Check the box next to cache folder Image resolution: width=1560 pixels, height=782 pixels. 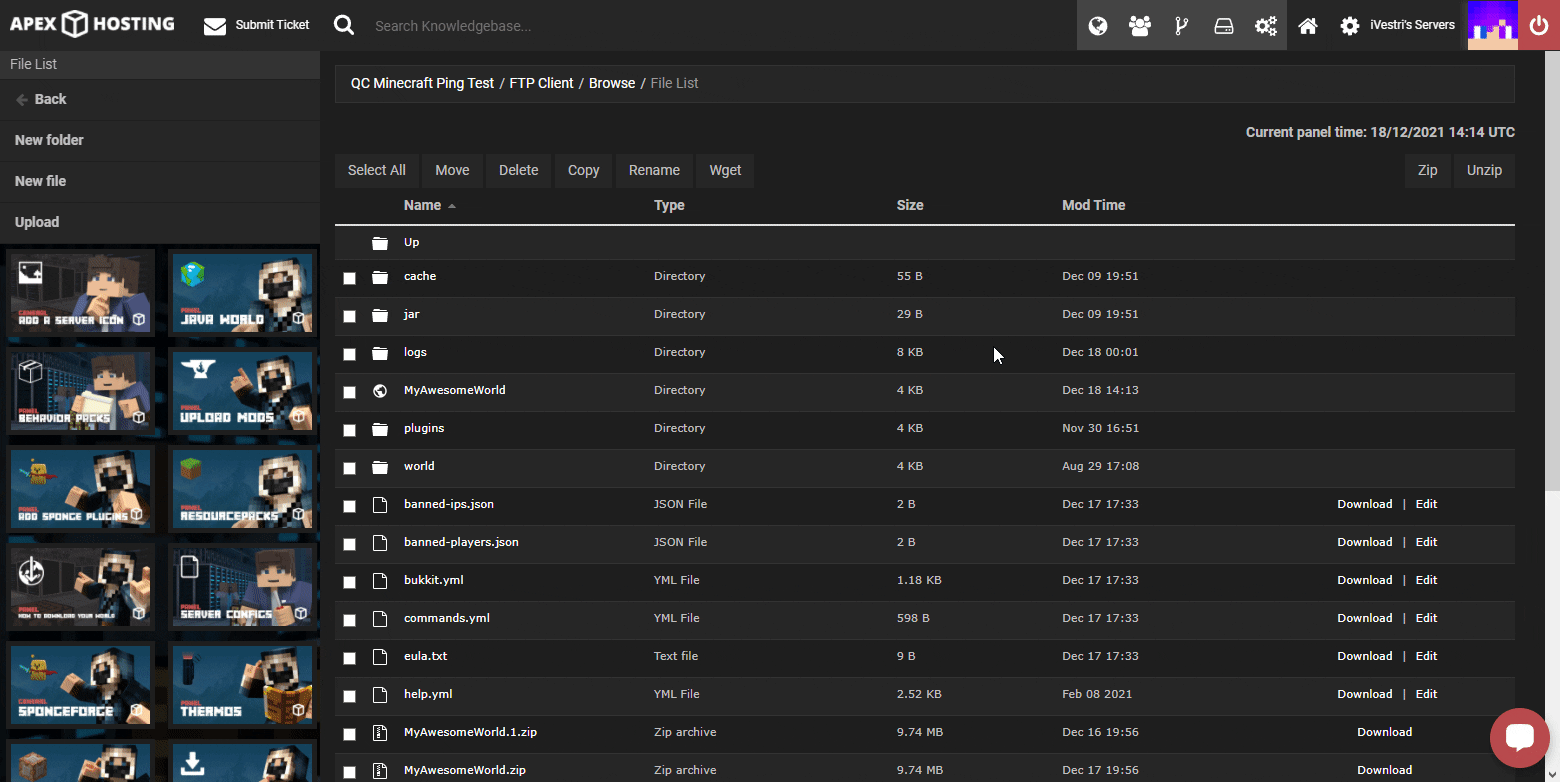(x=349, y=278)
